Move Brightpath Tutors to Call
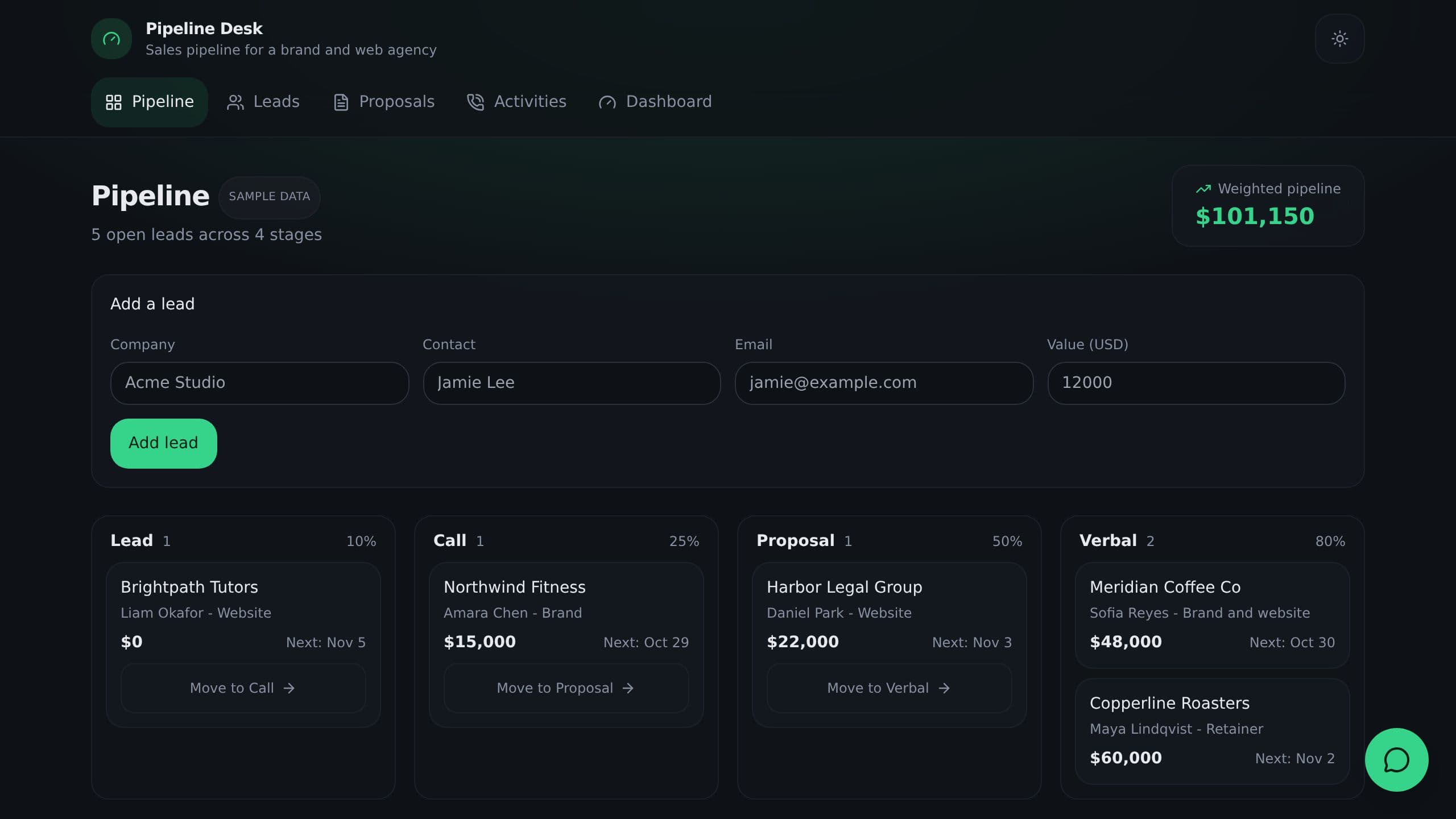The width and height of the screenshot is (1456, 819). pyautogui.click(x=243, y=688)
